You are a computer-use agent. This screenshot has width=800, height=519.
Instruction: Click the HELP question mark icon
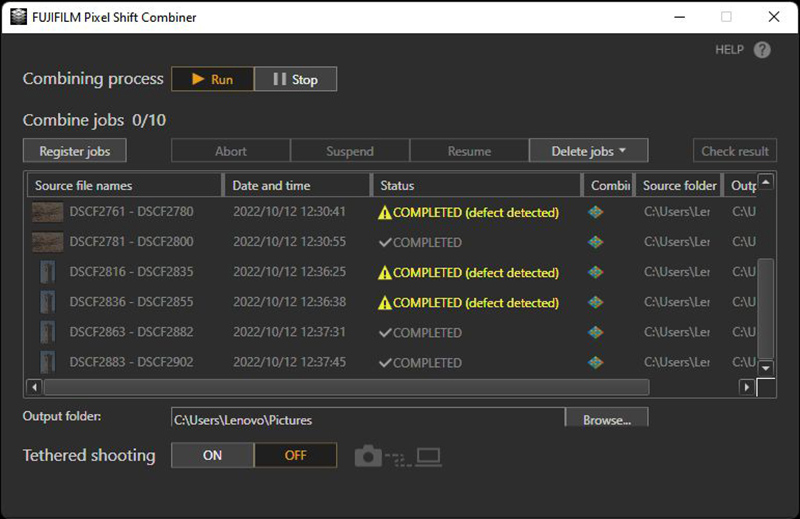tap(762, 50)
